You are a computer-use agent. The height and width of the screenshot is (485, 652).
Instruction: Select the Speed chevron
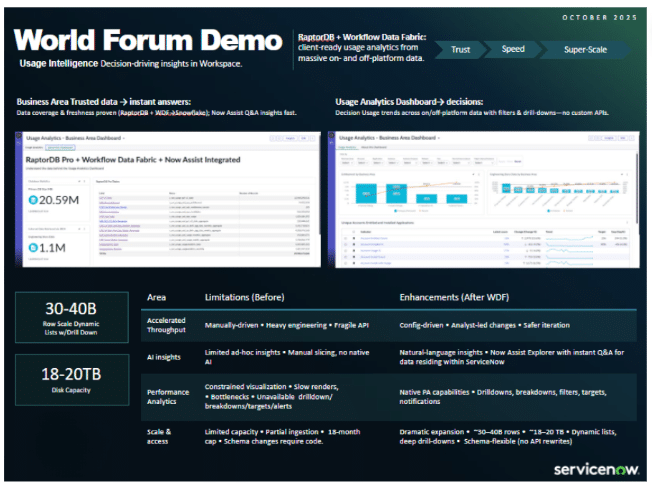point(513,49)
